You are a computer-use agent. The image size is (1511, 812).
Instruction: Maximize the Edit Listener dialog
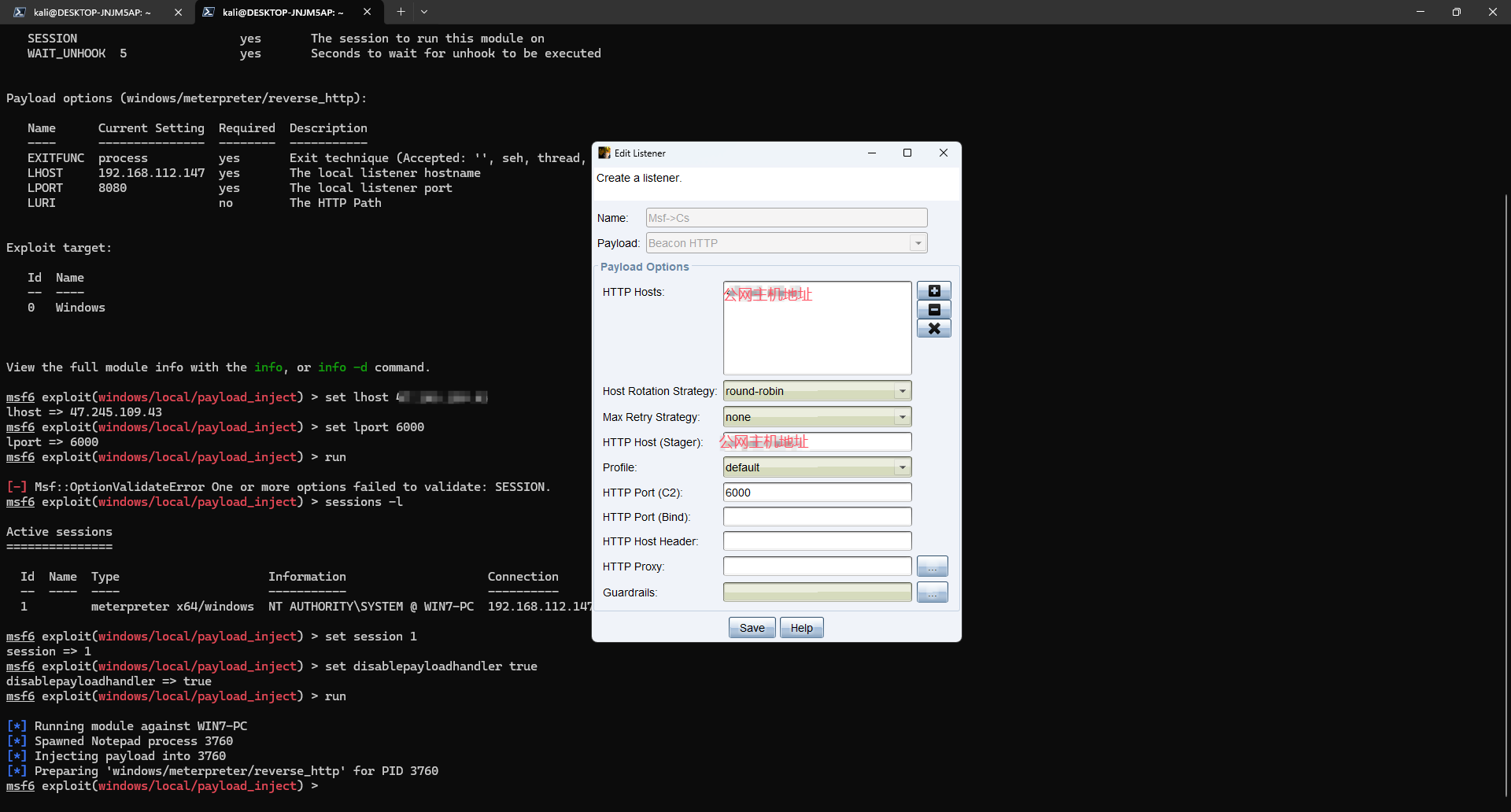point(907,153)
